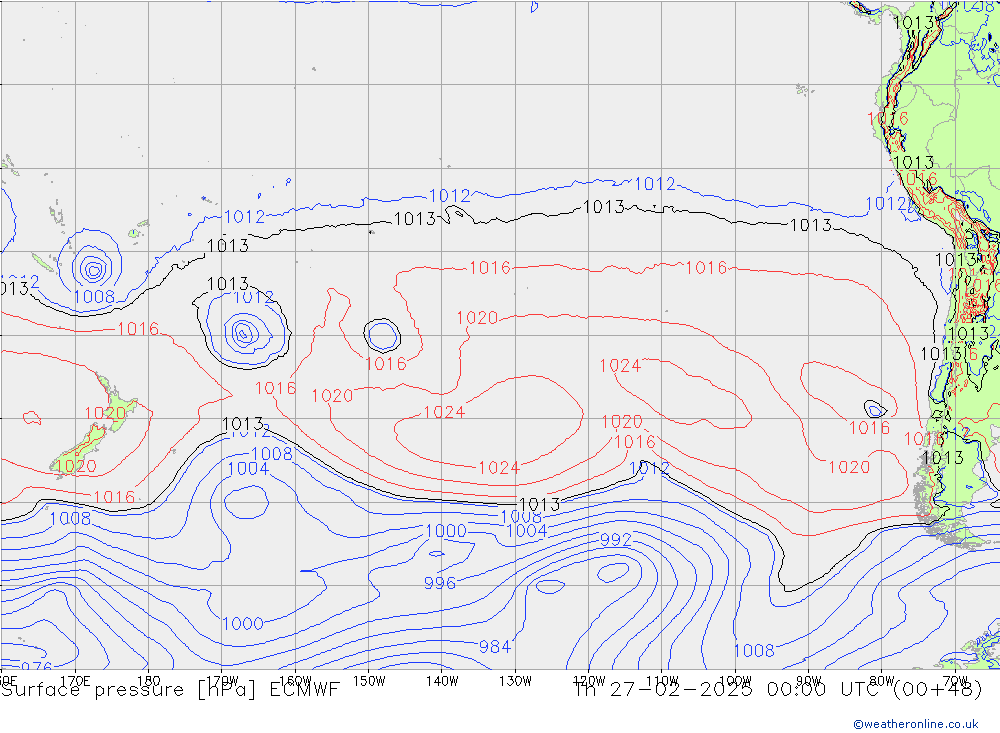Select the 80W longitude label
This screenshot has width=1000, height=733.
tap(882, 681)
